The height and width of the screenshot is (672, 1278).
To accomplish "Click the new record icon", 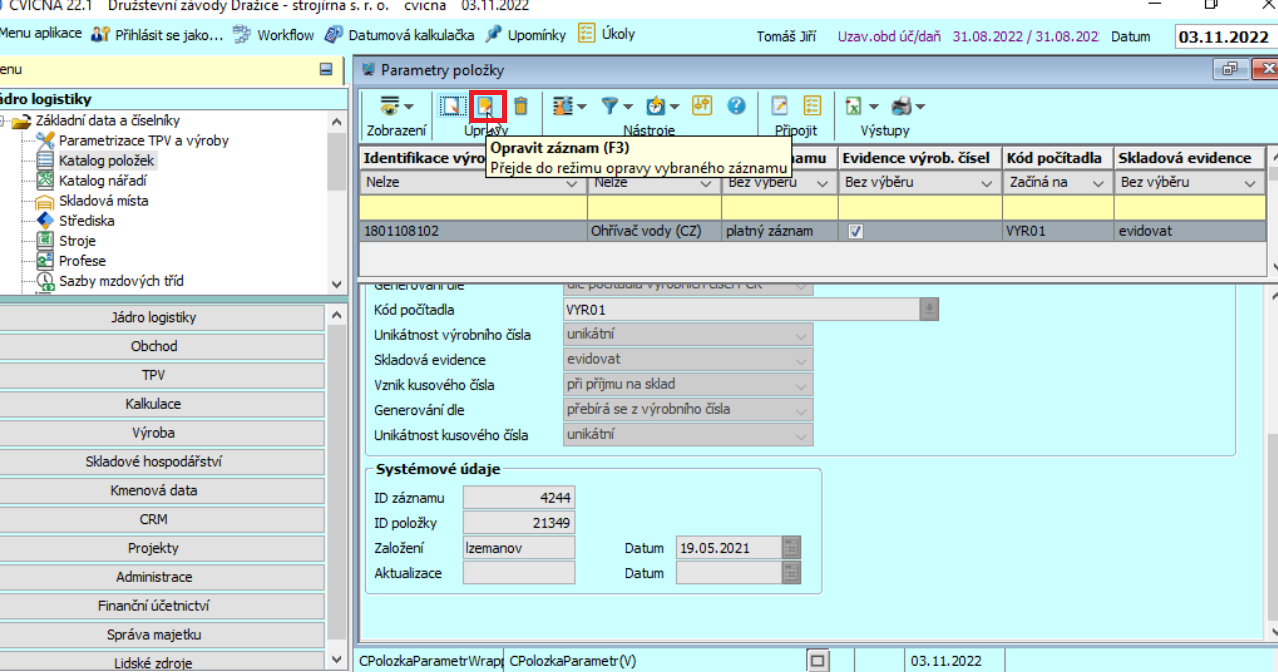I will click(x=453, y=106).
